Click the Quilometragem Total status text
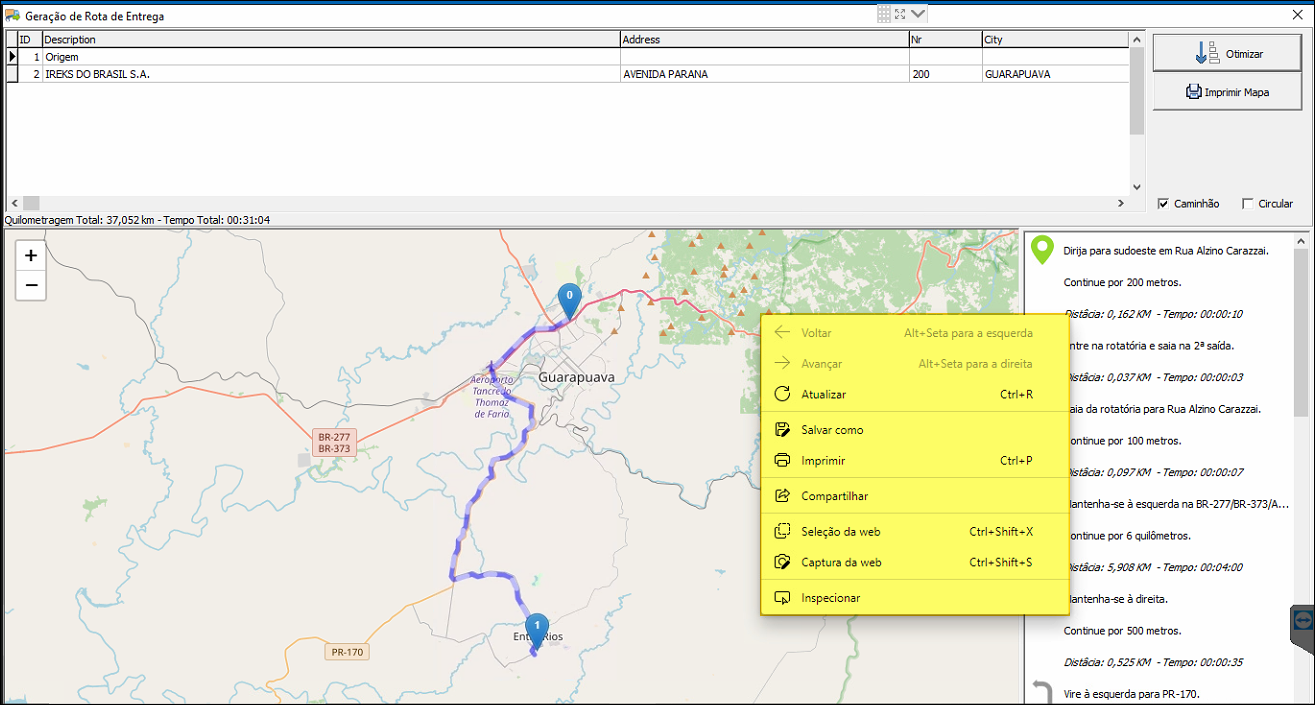 tap(138, 220)
